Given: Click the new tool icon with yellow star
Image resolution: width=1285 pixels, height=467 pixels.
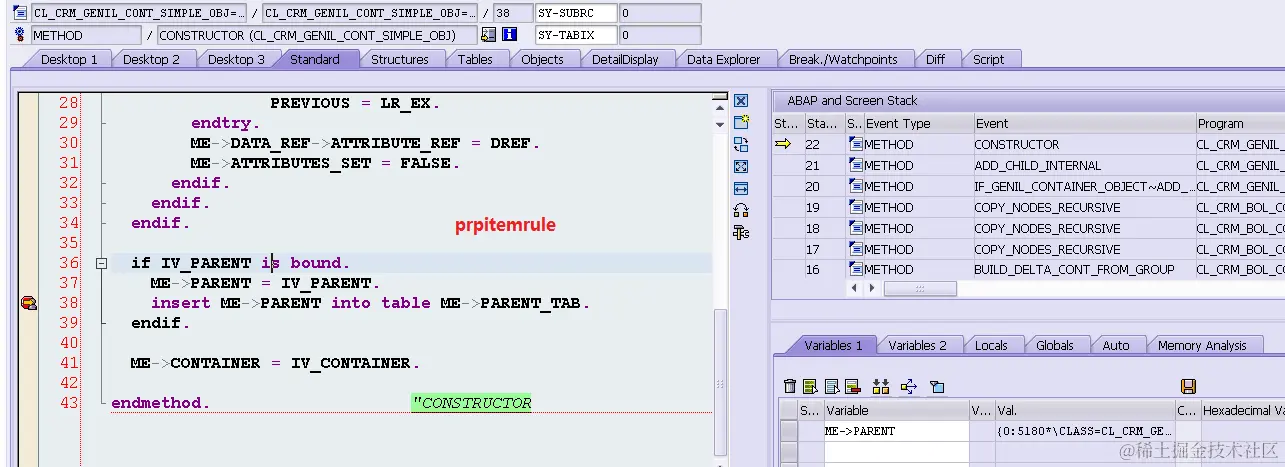Looking at the screenshot, I should pos(741,123).
